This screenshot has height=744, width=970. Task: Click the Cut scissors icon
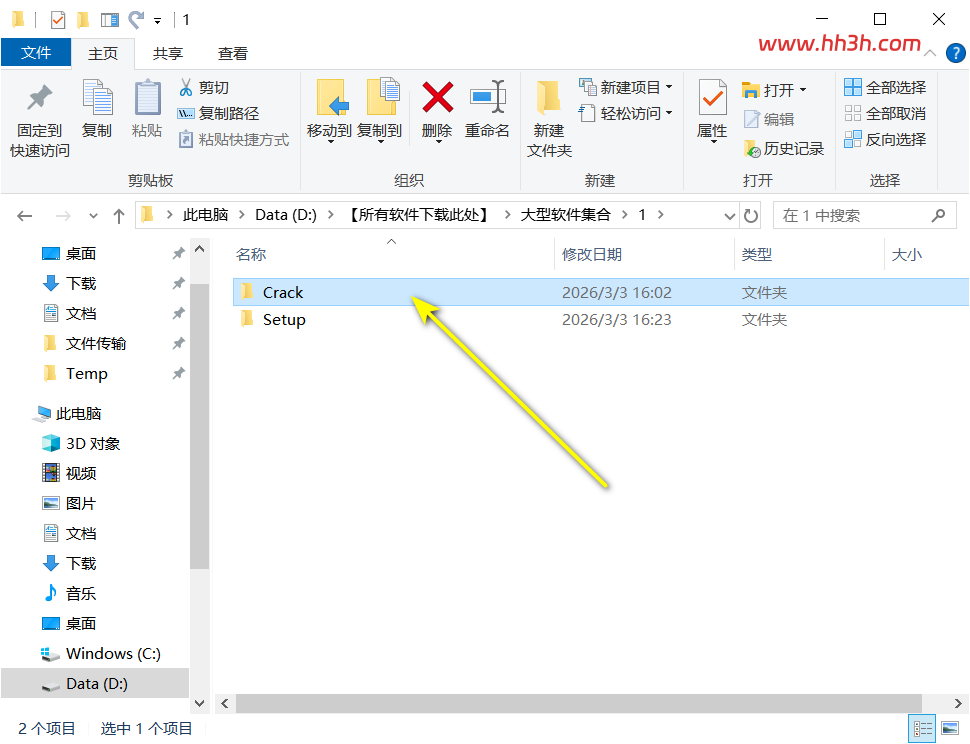coord(186,87)
